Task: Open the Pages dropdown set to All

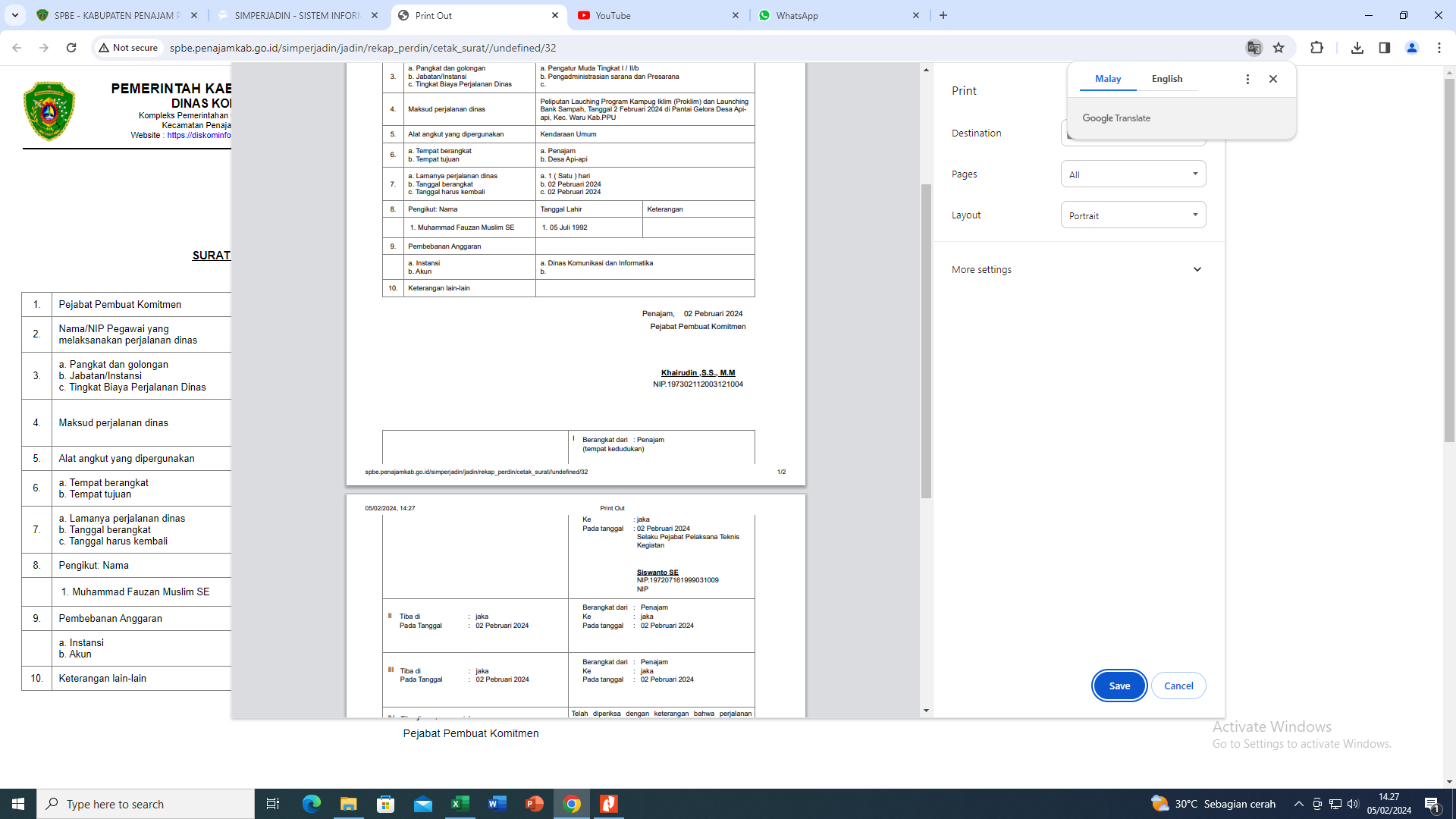Action: tap(1133, 174)
